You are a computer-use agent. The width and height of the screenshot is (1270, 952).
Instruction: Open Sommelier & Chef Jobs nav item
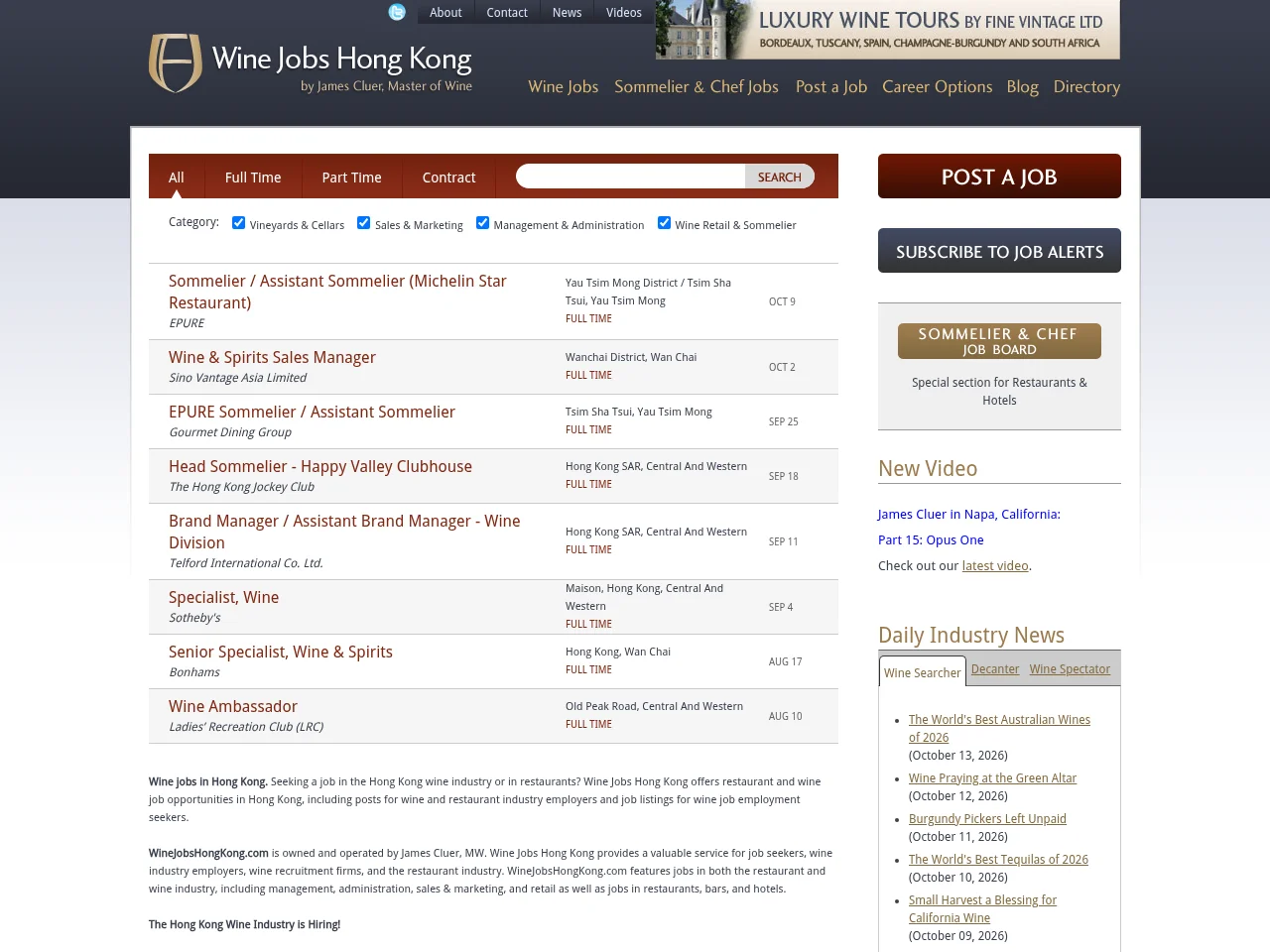pos(697,87)
